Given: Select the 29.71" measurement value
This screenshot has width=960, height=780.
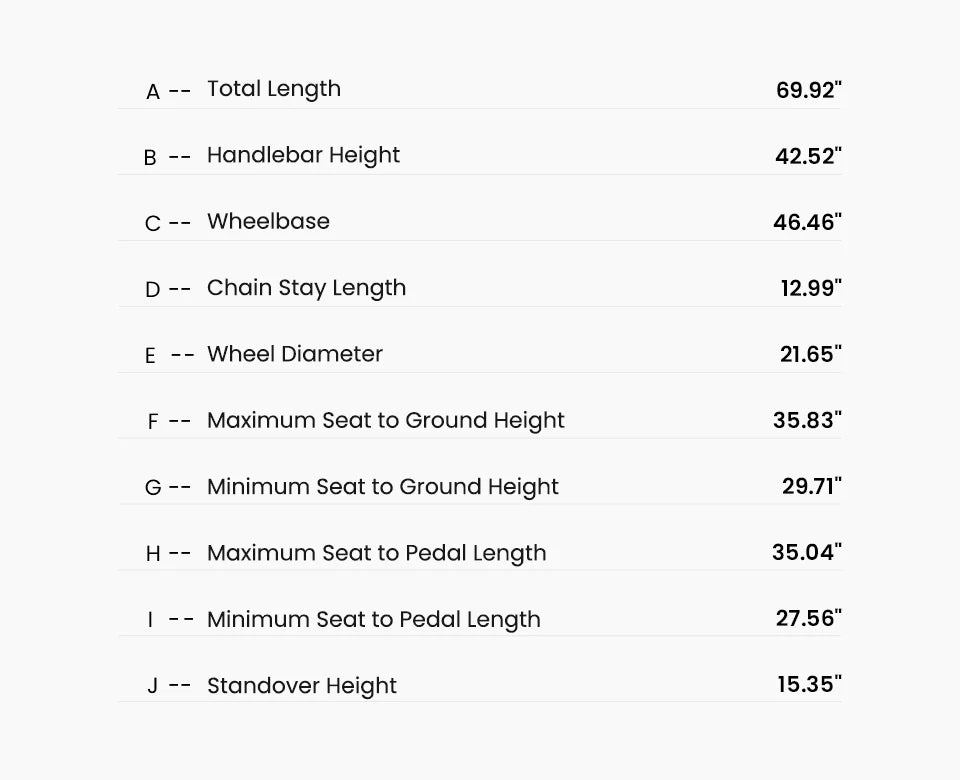Looking at the screenshot, I should 812,487.
